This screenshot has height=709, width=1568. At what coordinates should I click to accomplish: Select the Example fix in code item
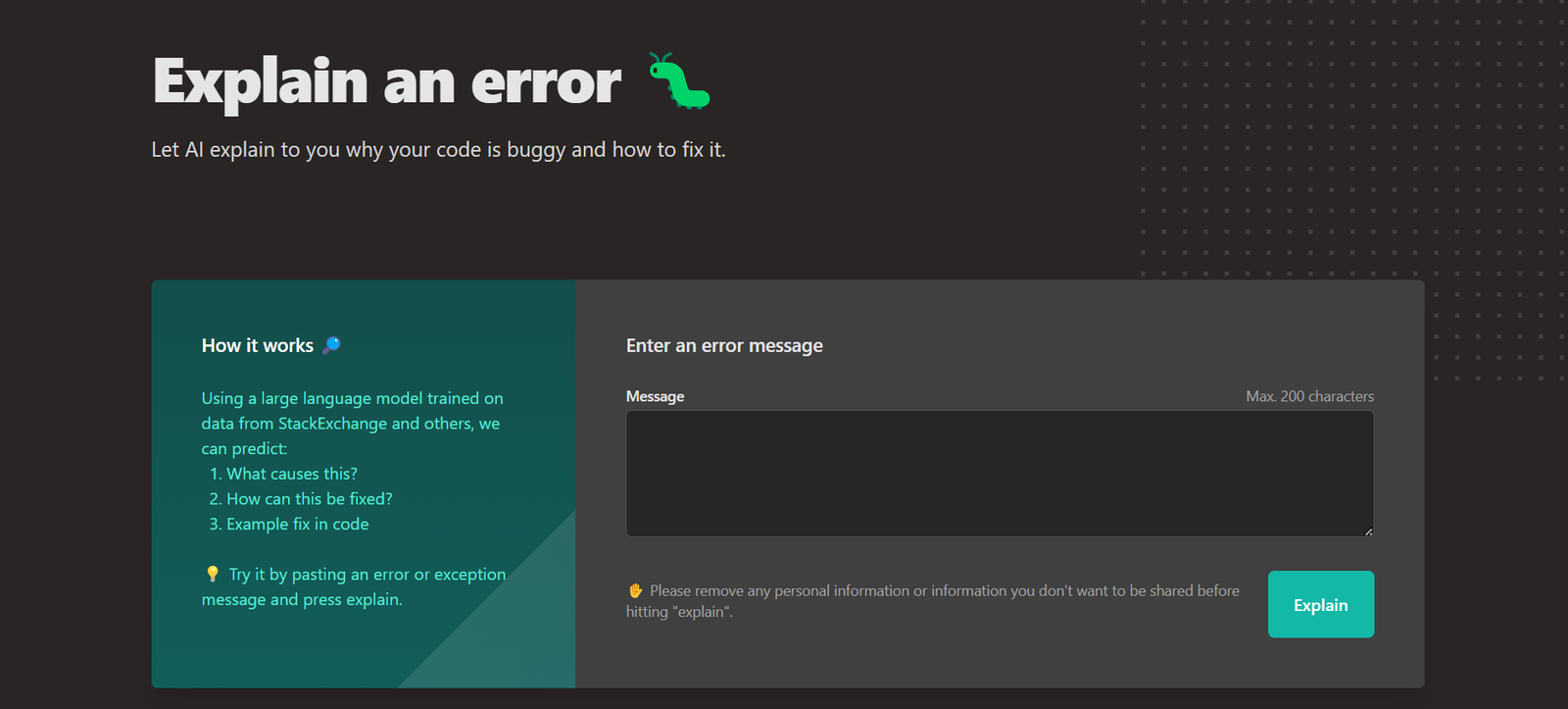click(x=297, y=525)
